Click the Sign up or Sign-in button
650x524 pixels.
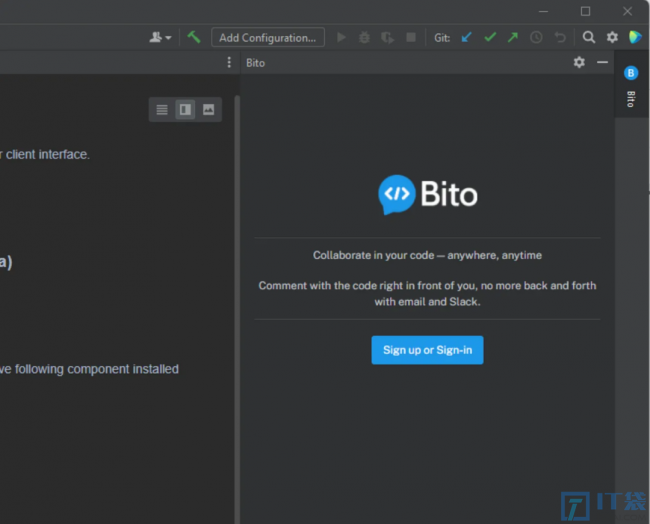coord(427,350)
